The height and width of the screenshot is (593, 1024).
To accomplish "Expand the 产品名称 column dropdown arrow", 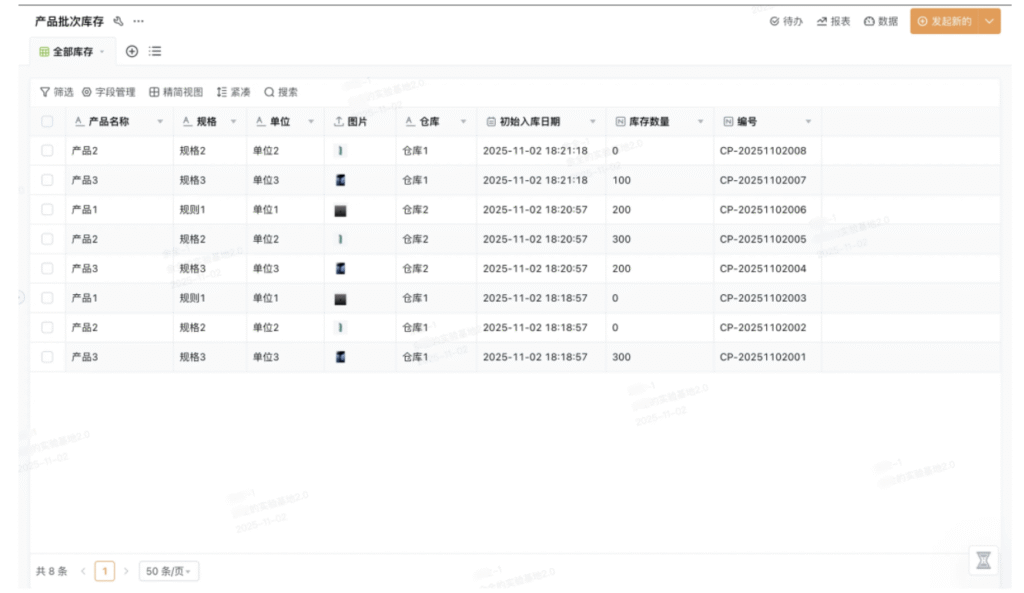I will (x=160, y=122).
